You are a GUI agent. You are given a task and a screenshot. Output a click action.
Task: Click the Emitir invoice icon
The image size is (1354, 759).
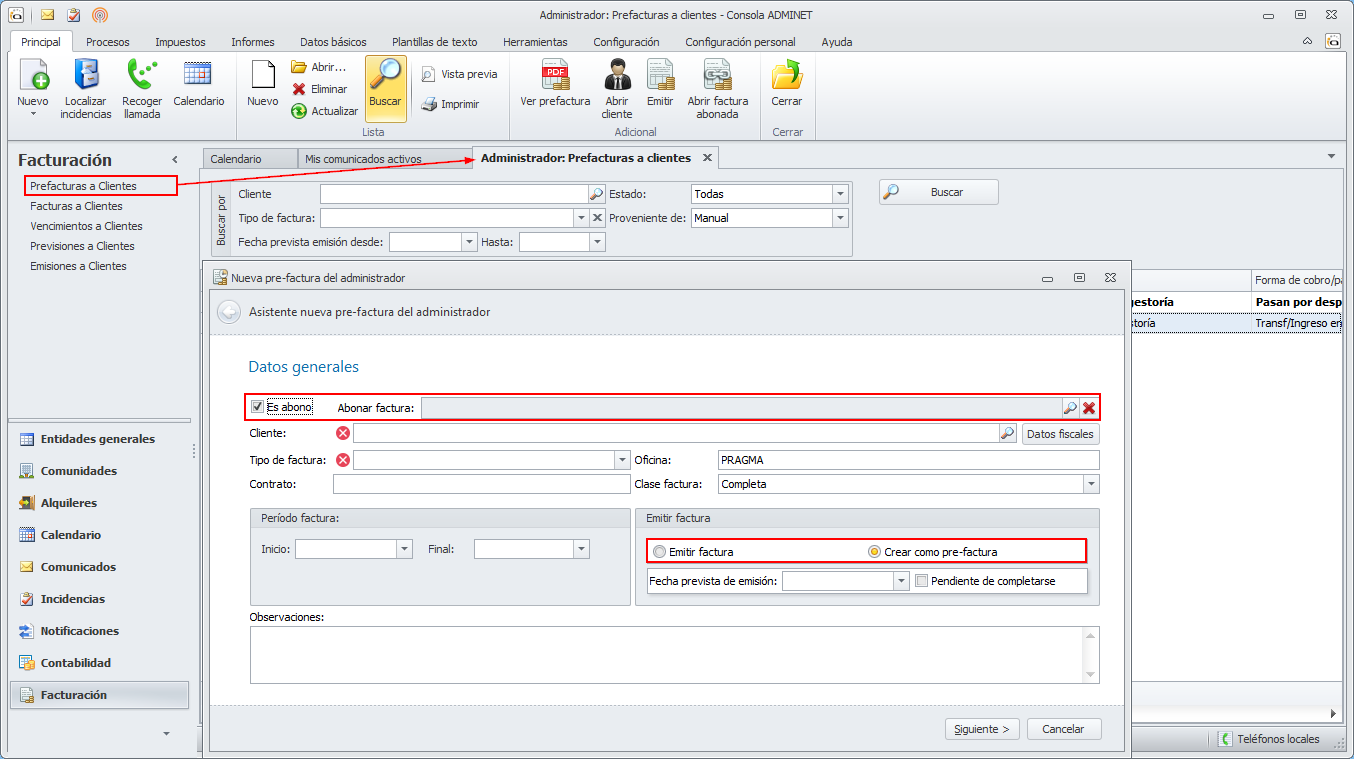pos(660,76)
